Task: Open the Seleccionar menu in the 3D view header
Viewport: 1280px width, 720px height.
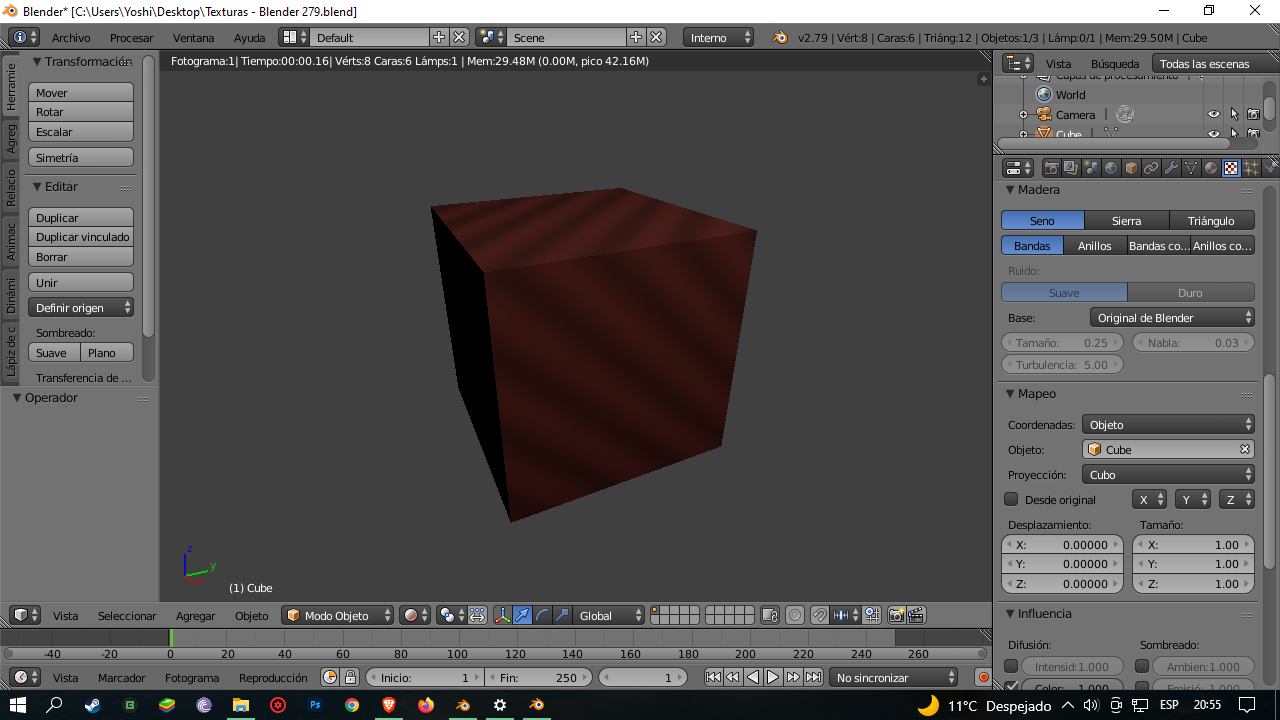Action: (x=127, y=616)
